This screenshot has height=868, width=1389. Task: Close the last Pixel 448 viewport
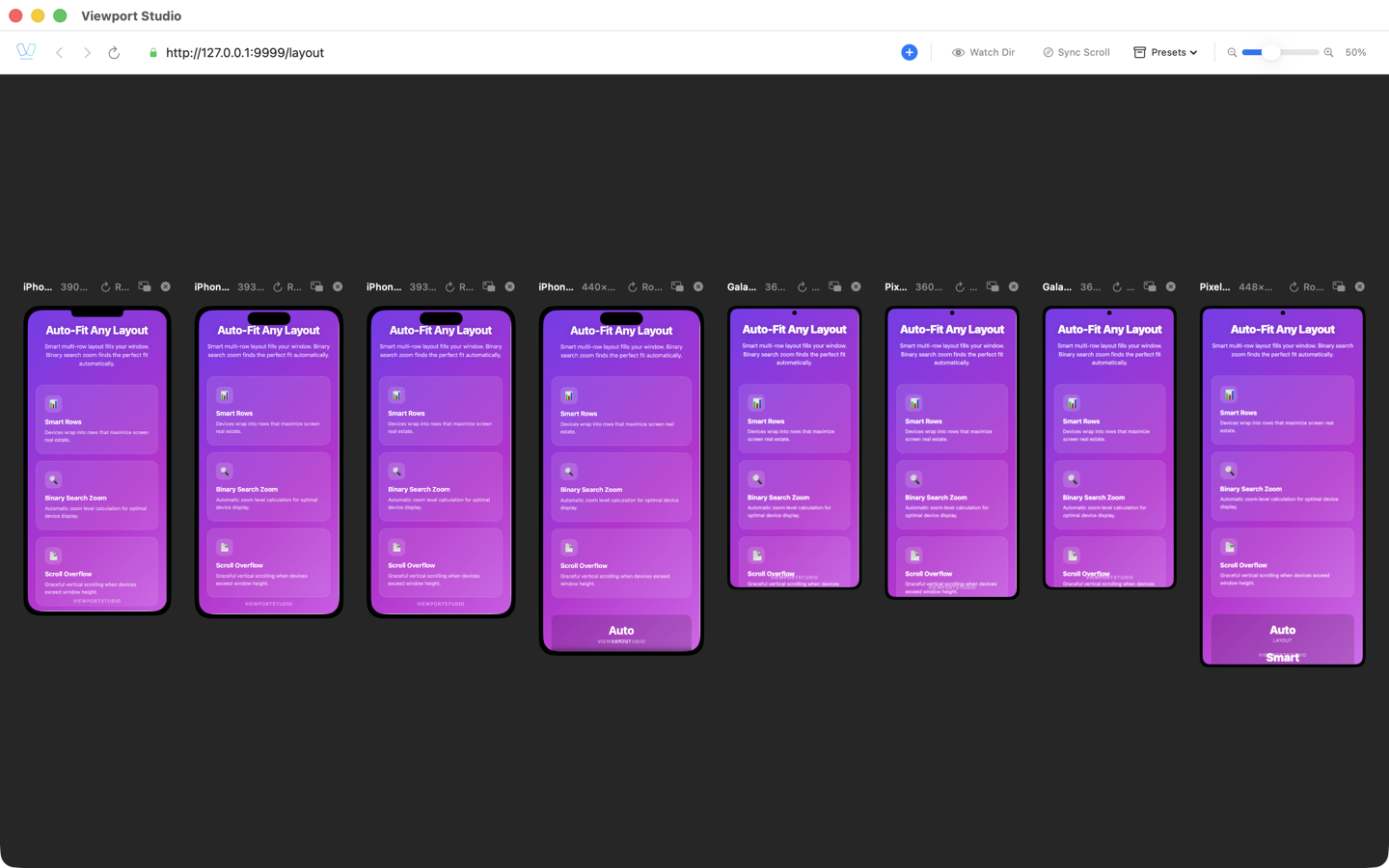click(1359, 286)
